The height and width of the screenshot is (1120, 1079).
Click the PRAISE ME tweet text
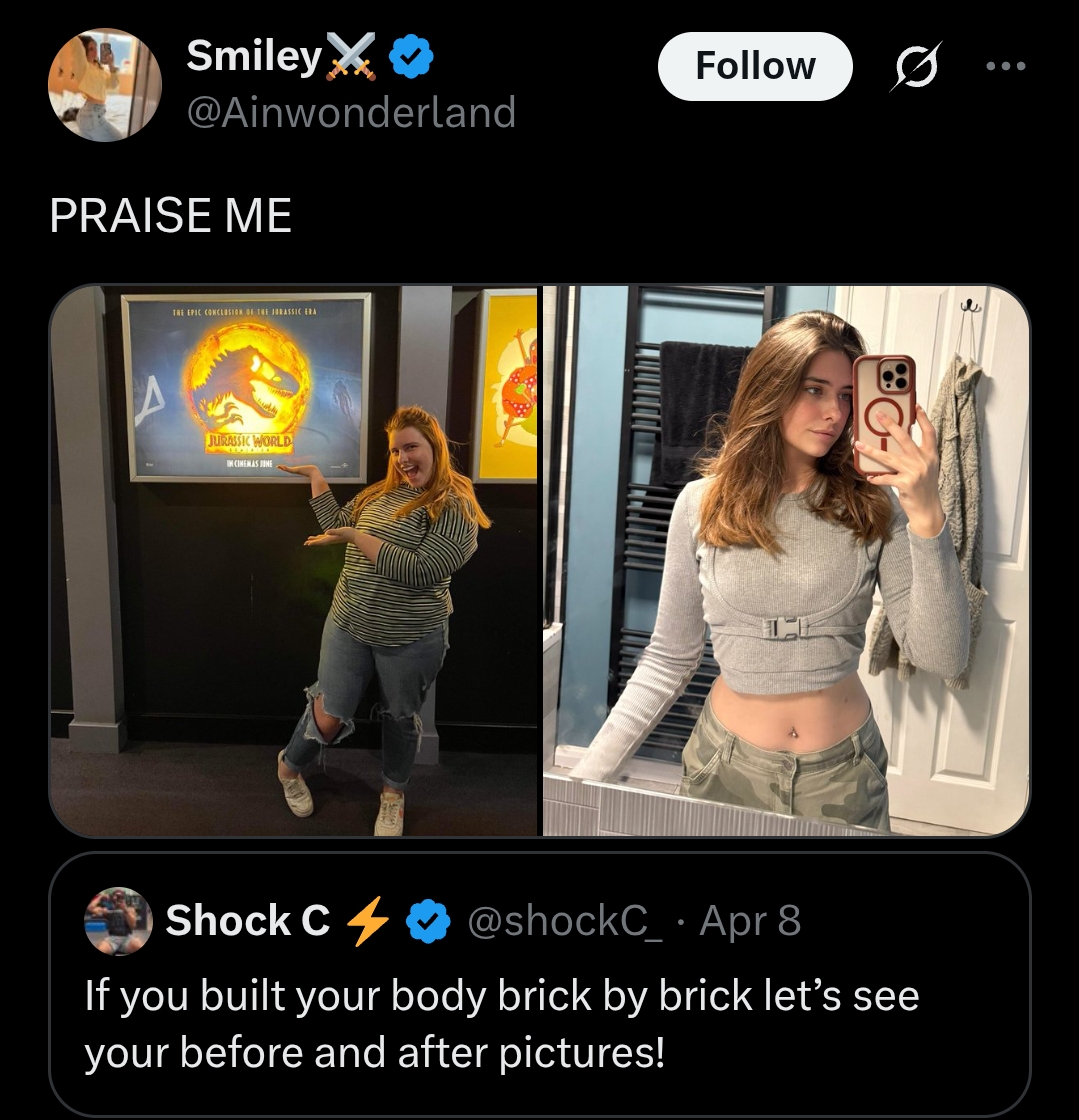click(171, 215)
